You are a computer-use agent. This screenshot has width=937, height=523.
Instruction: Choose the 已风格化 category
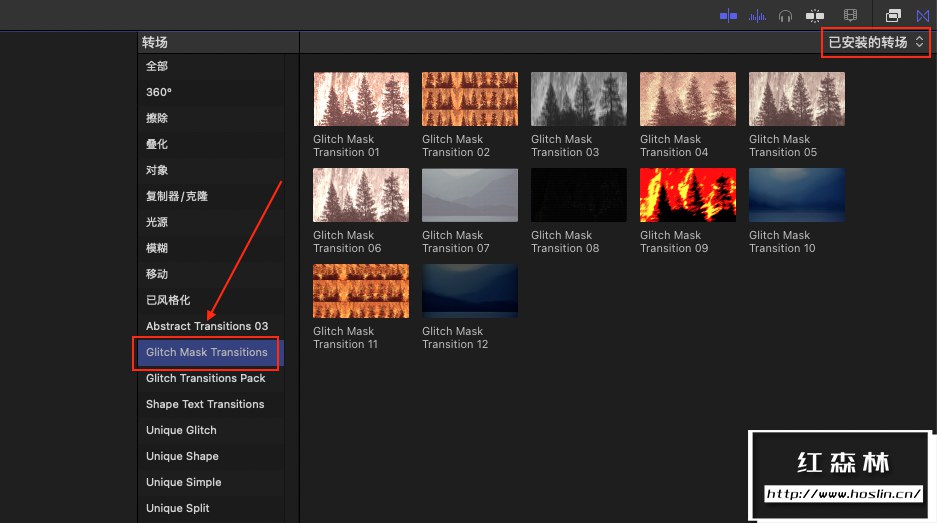pos(212,300)
